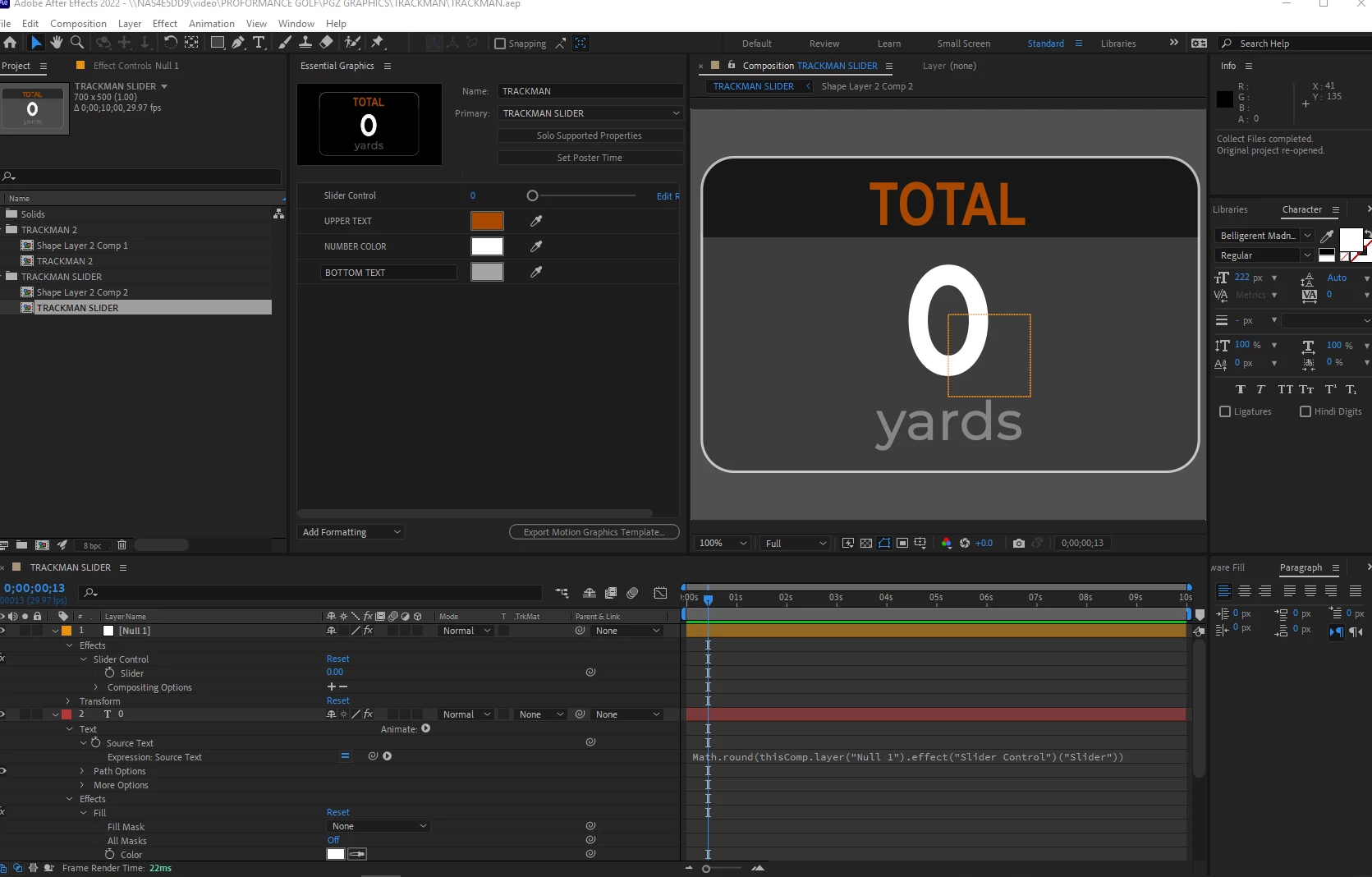Collapse the Slider Control effect
This screenshot has height=877, width=1372.
[84, 659]
